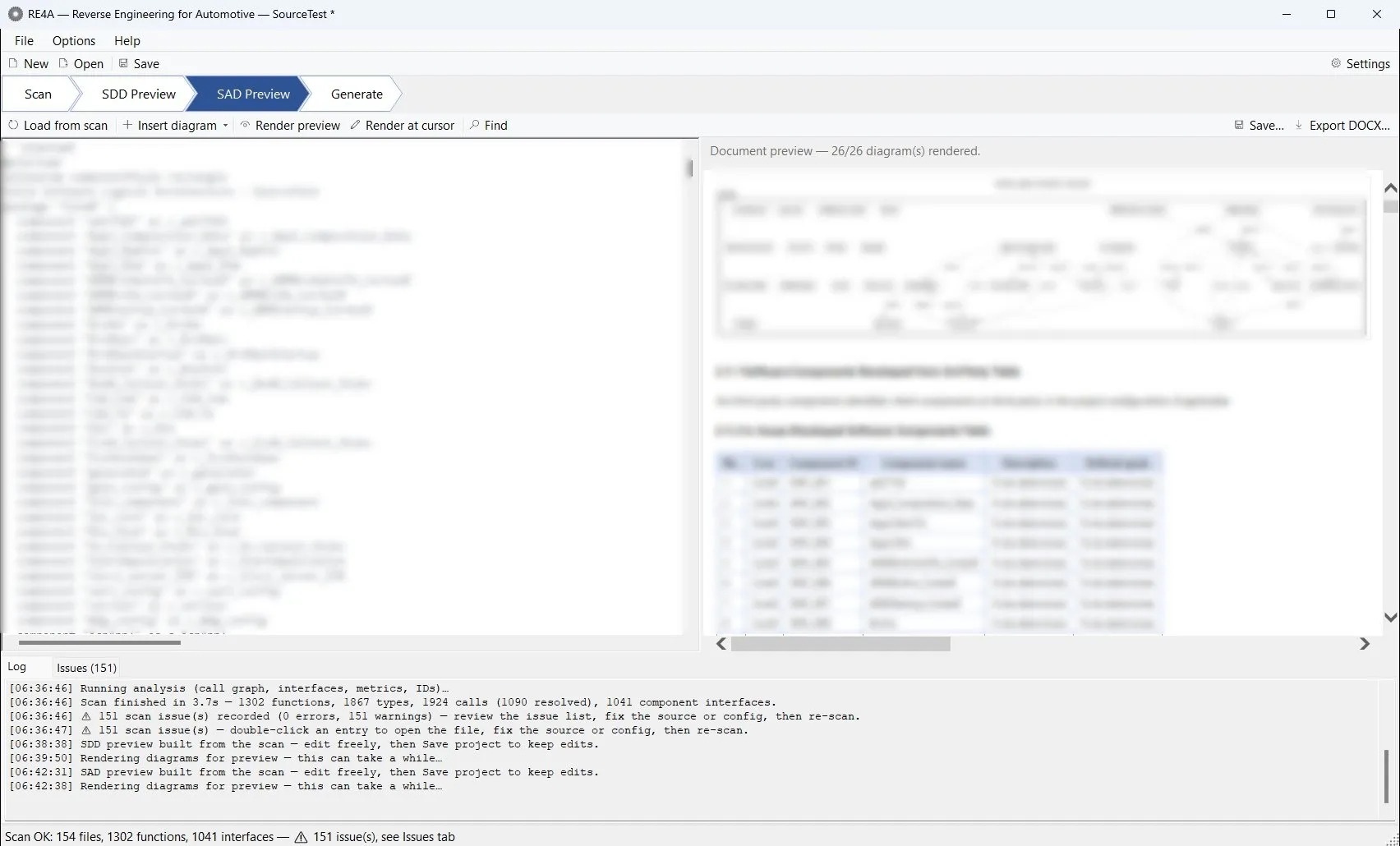This screenshot has width=1400, height=846.
Task: Click the warning triangle icon in status bar
Action: [x=301, y=837]
